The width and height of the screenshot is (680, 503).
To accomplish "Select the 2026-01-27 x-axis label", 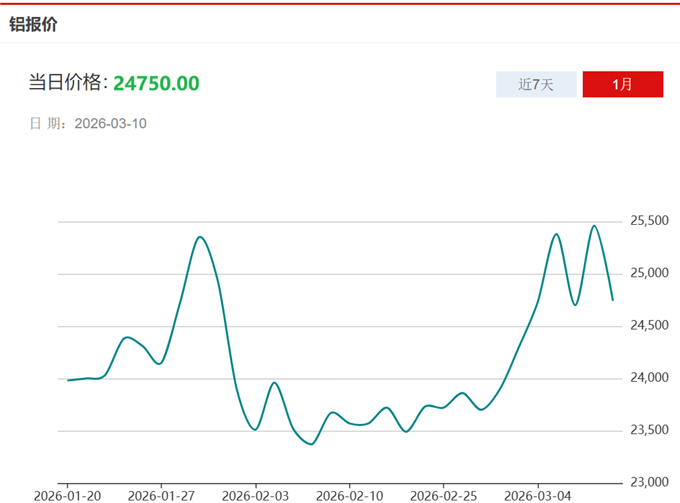I will (x=161, y=495).
